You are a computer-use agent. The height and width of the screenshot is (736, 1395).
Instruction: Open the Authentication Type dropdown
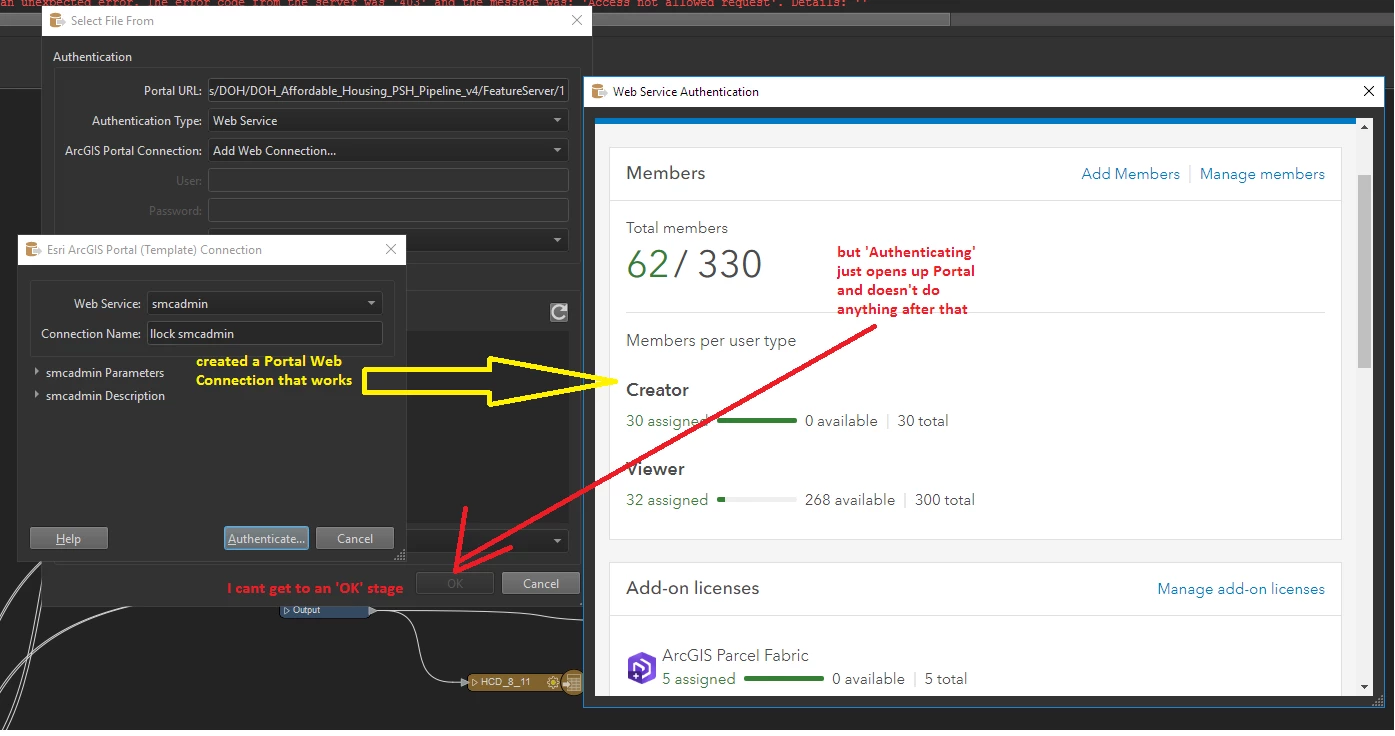388,121
